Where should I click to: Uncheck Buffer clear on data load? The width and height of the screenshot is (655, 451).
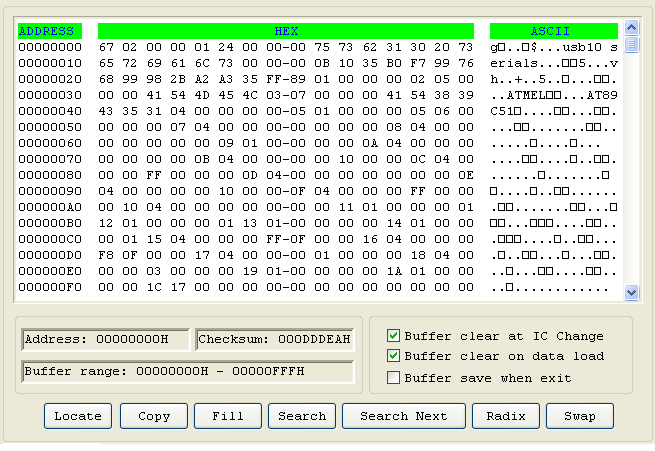(x=393, y=356)
